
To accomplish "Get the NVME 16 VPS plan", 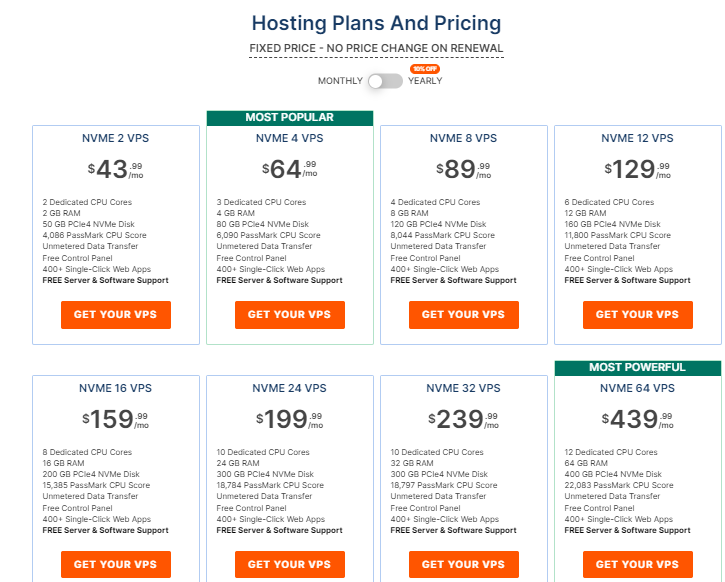I will pyautogui.click(x=116, y=564).
